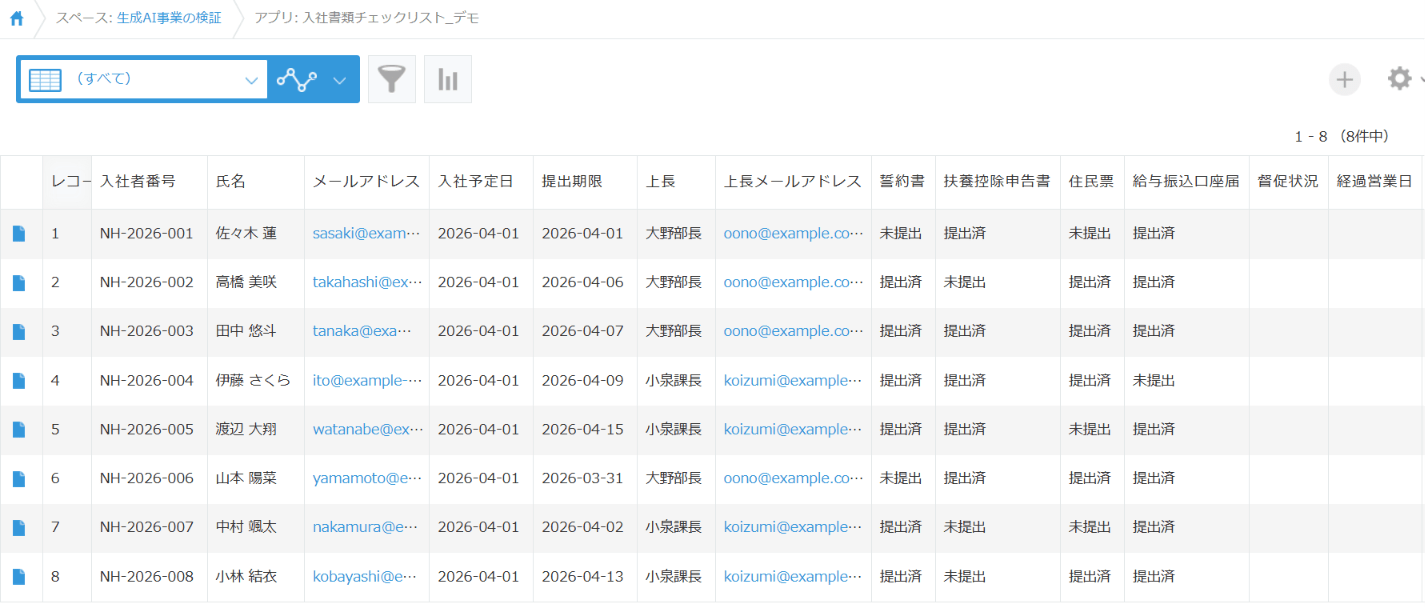Click oono@example.co… link in row 3

pos(793,331)
